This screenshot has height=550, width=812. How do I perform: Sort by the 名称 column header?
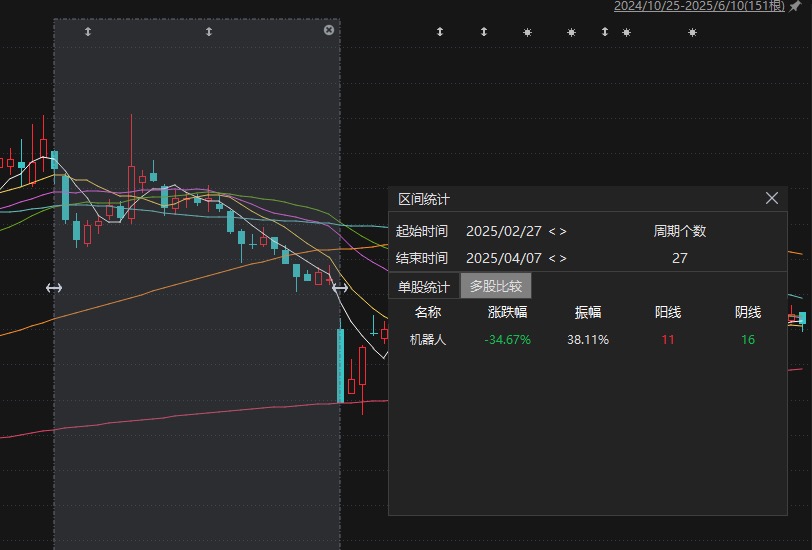pyautogui.click(x=428, y=312)
